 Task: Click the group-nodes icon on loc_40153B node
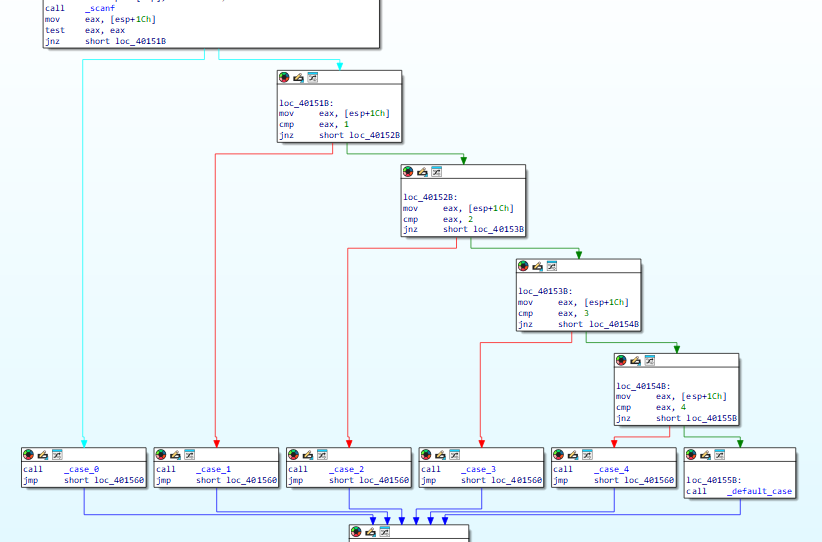[551, 266]
